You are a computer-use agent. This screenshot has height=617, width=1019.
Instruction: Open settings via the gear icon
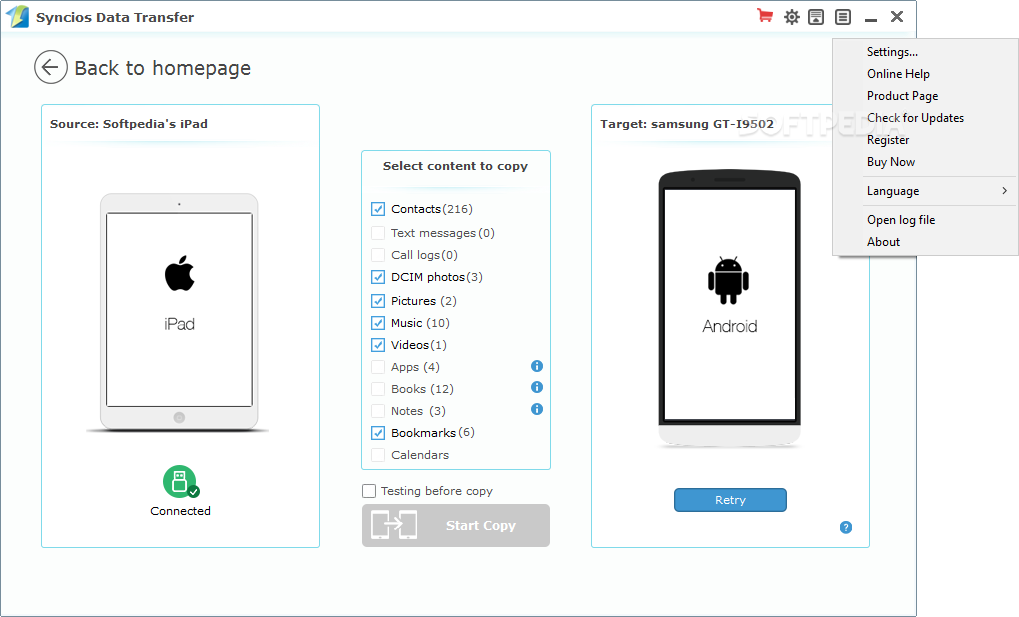(792, 17)
